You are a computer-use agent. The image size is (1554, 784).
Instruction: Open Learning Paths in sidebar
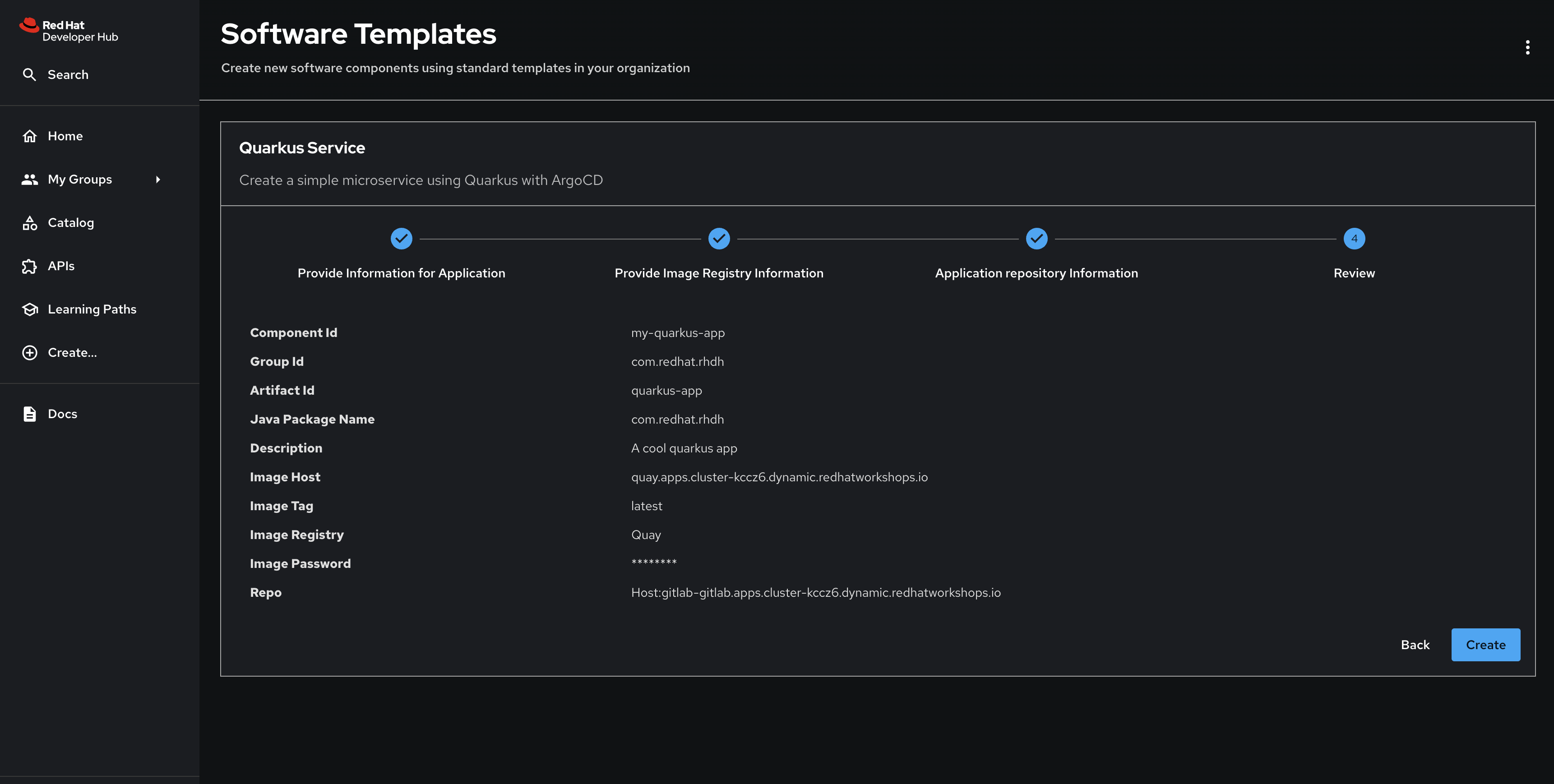(x=92, y=309)
